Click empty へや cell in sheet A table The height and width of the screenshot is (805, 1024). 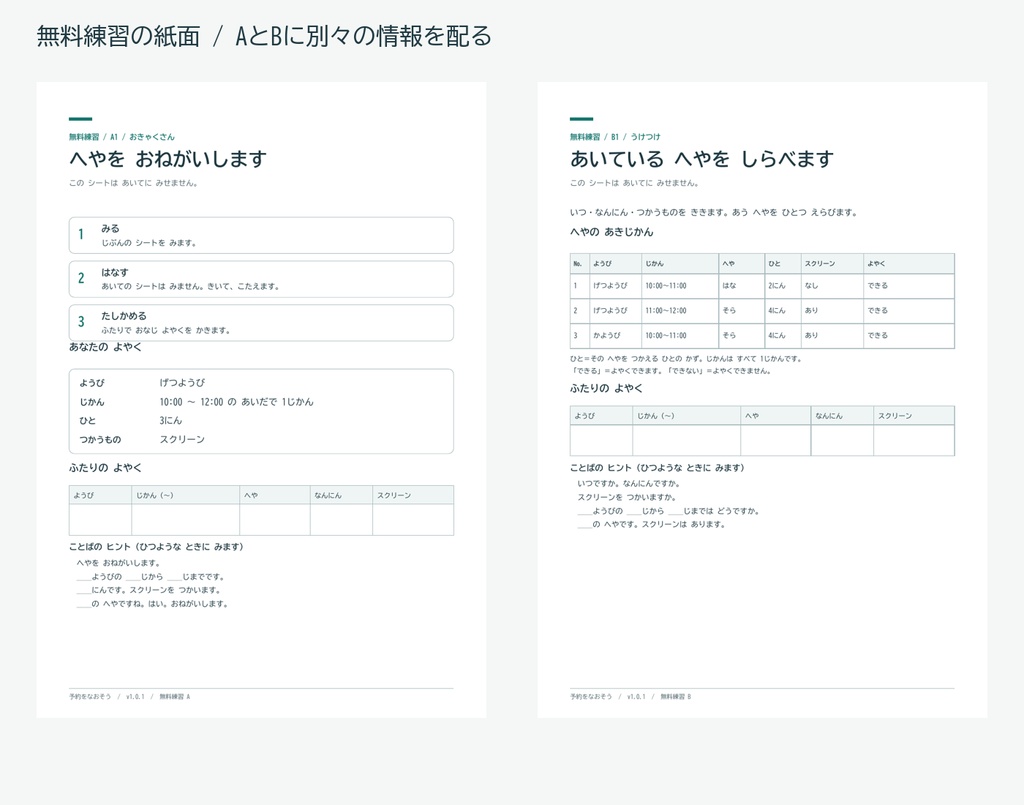275,520
